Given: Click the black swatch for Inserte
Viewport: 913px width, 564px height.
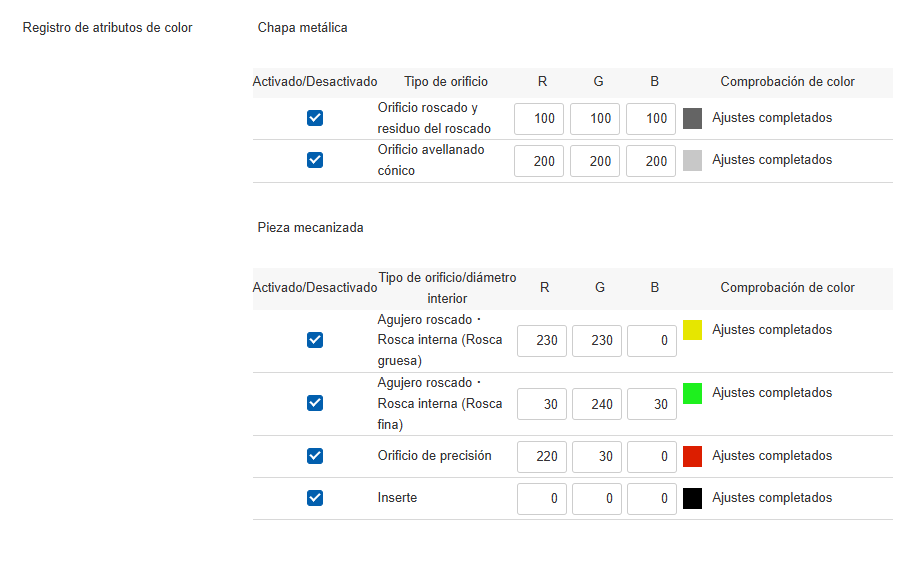Looking at the screenshot, I should click(692, 498).
